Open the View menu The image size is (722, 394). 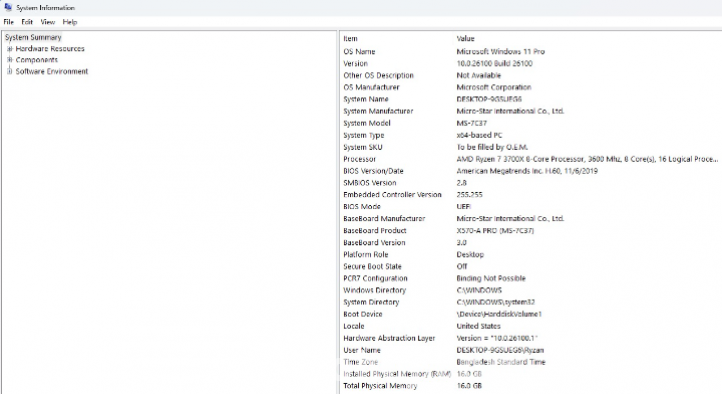coord(47,22)
